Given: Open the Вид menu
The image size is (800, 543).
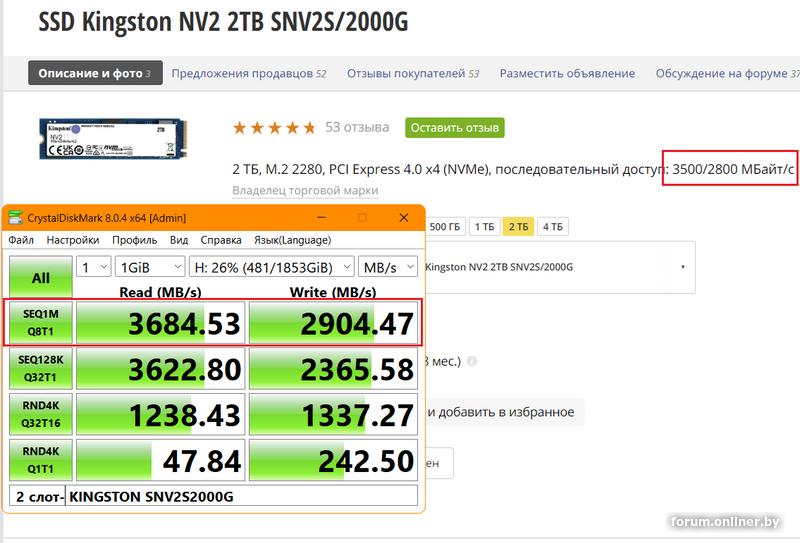Looking at the screenshot, I should tap(179, 240).
